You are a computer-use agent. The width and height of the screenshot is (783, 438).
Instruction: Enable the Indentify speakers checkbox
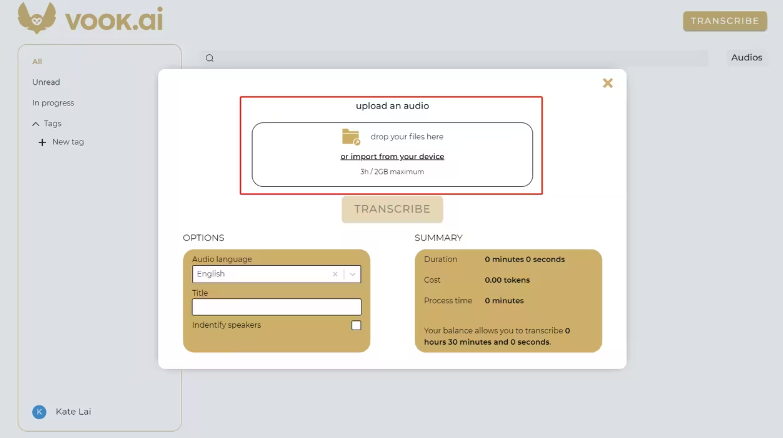[x=356, y=325]
